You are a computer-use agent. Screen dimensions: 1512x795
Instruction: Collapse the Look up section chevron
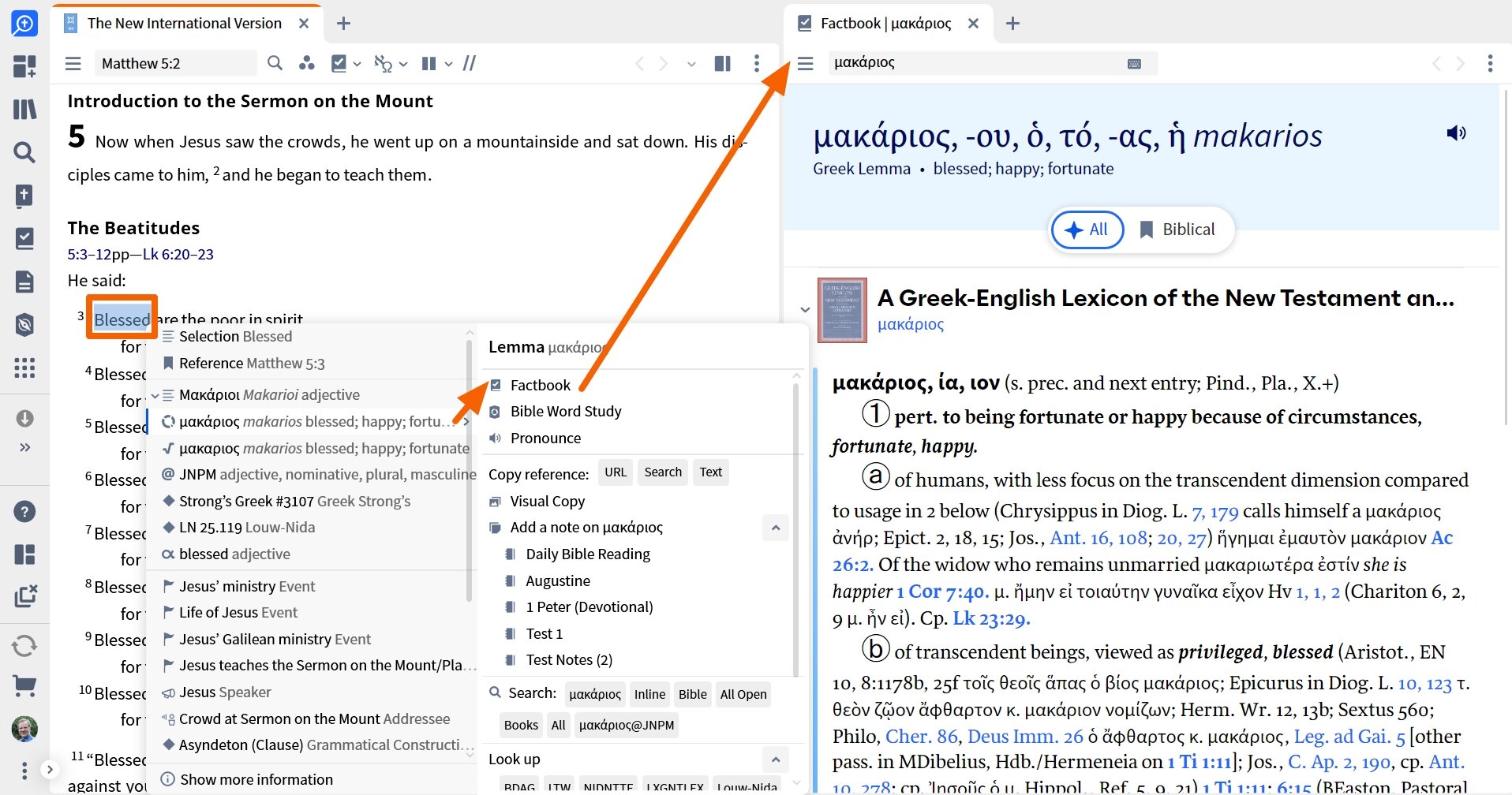click(776, 760)
